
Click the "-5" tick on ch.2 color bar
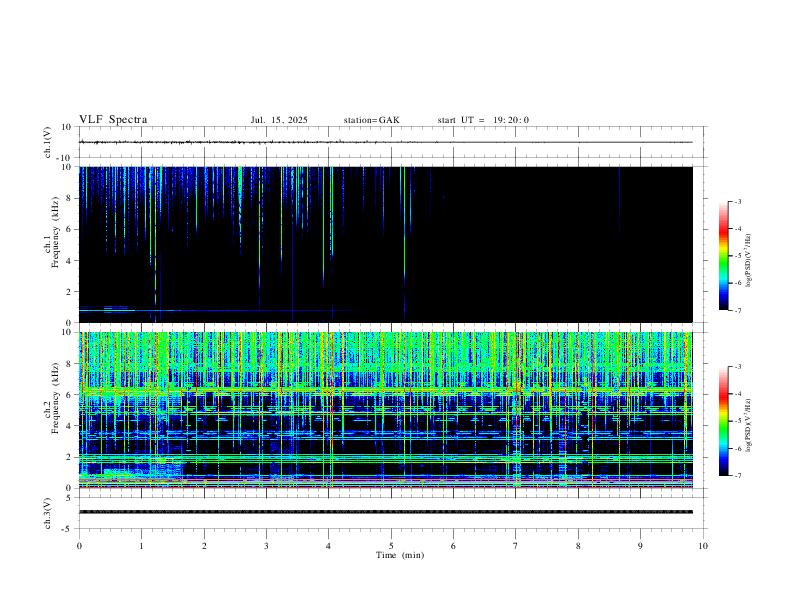click(x=738, y=421)
